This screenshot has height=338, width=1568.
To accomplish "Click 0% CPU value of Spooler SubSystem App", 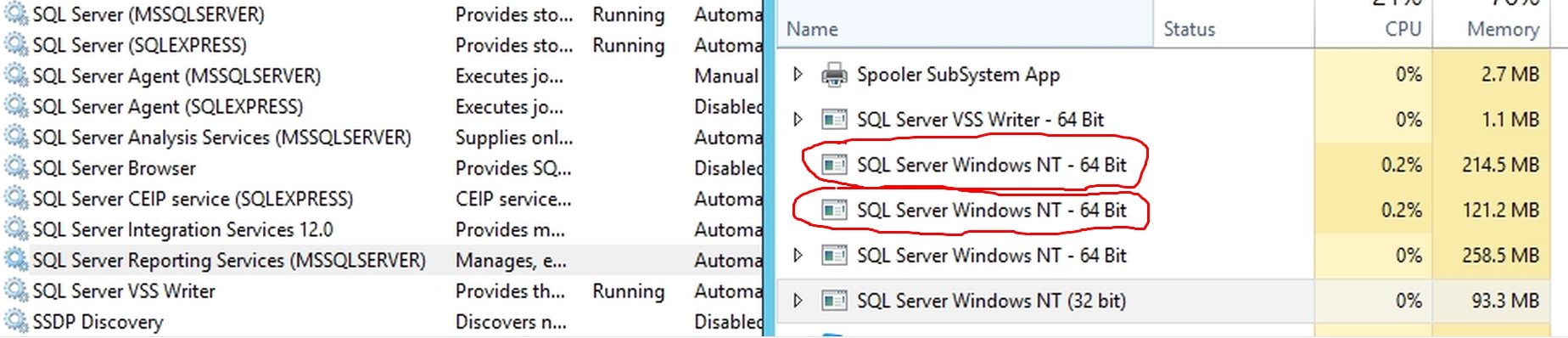I will (1408, 75).
